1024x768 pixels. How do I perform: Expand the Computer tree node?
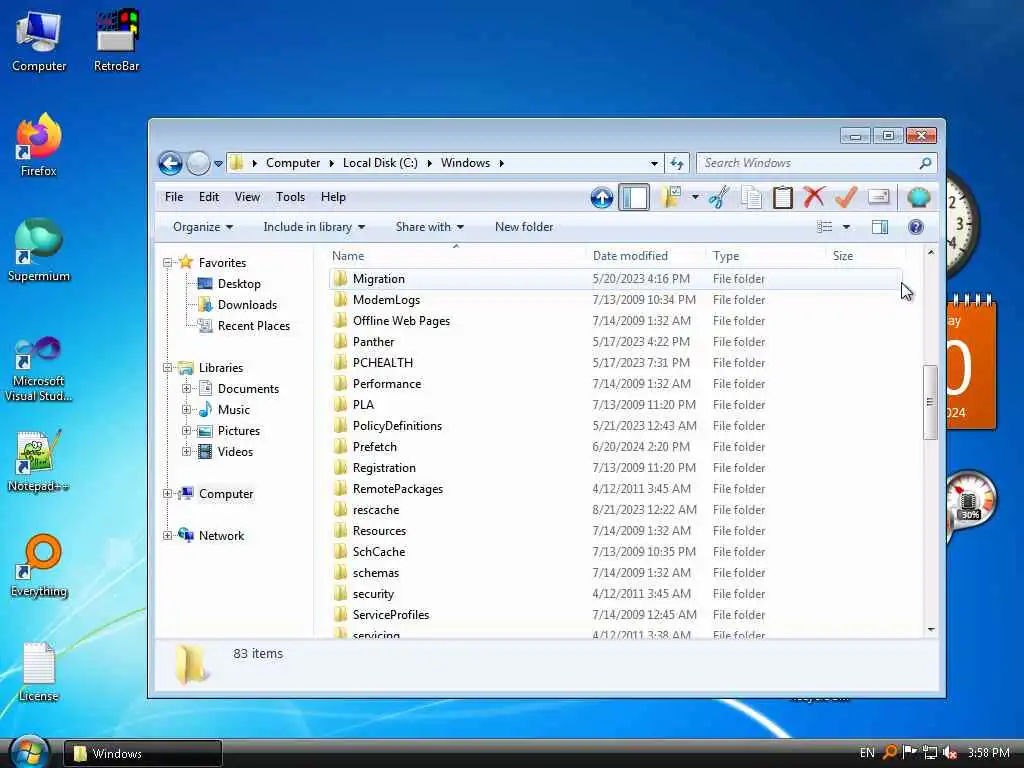click(168, 494)
